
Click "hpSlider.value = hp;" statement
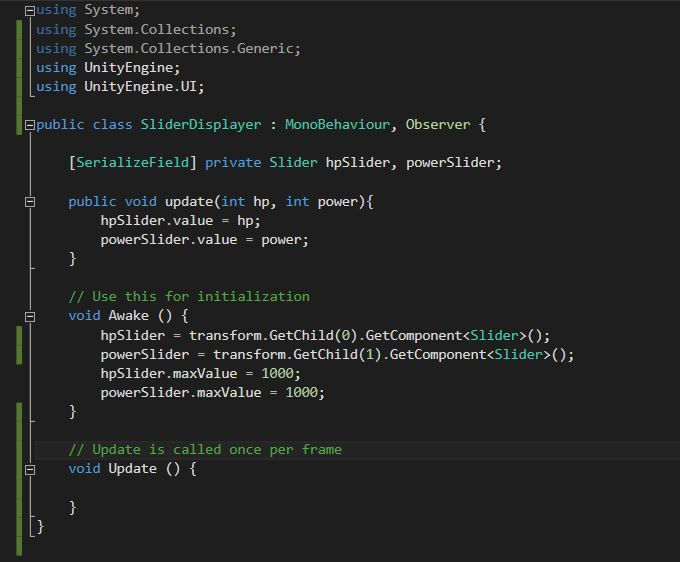[x=180, y=221]
